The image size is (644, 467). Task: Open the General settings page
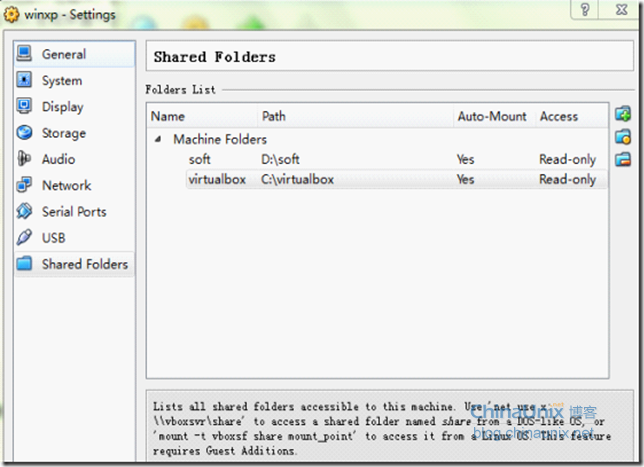[x=74, y=54]
